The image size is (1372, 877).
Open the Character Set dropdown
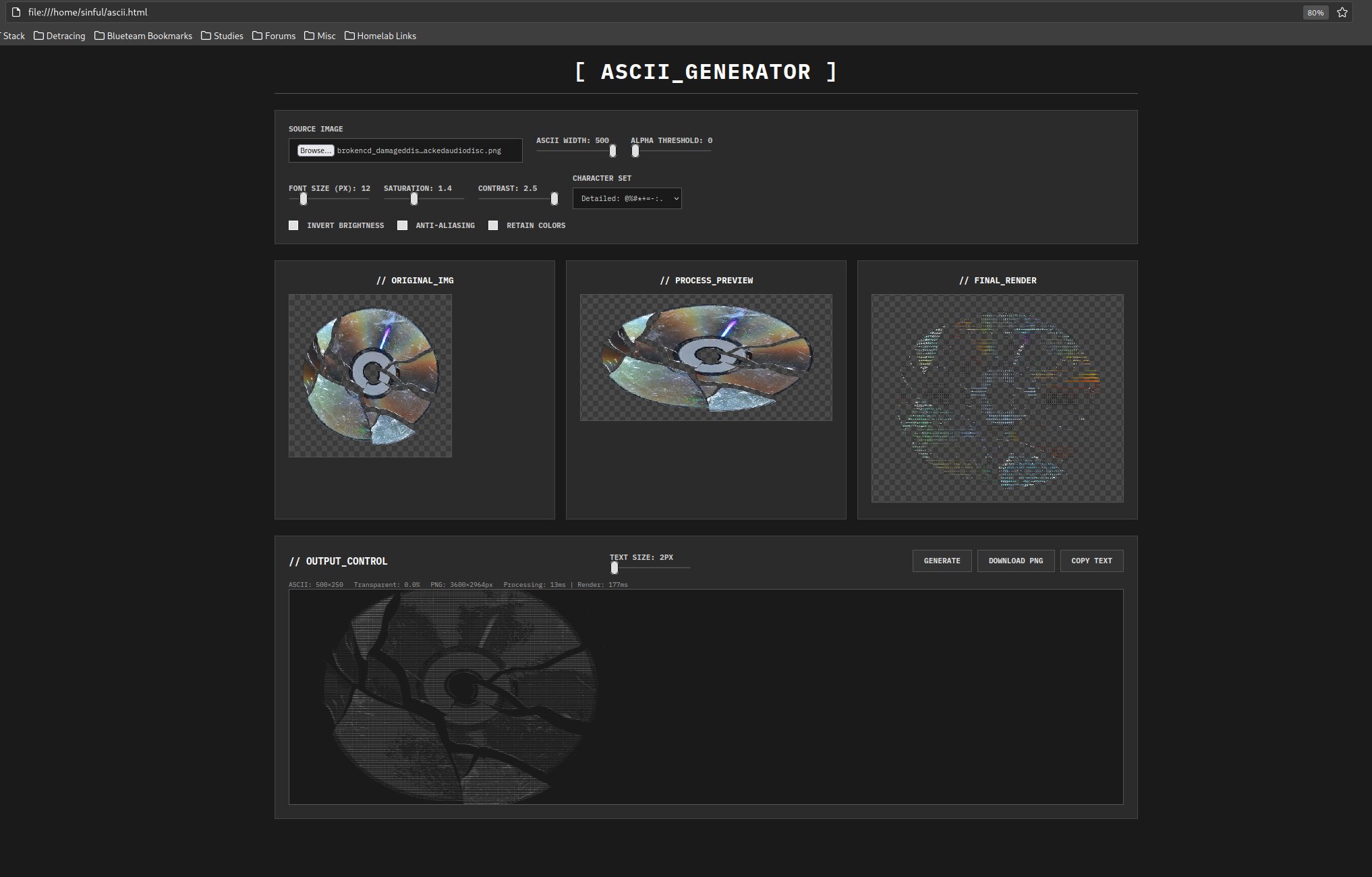point(627,198)
